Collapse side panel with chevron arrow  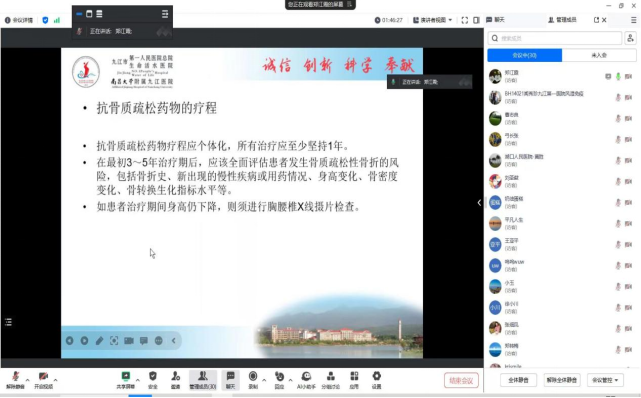click(479, 202)
